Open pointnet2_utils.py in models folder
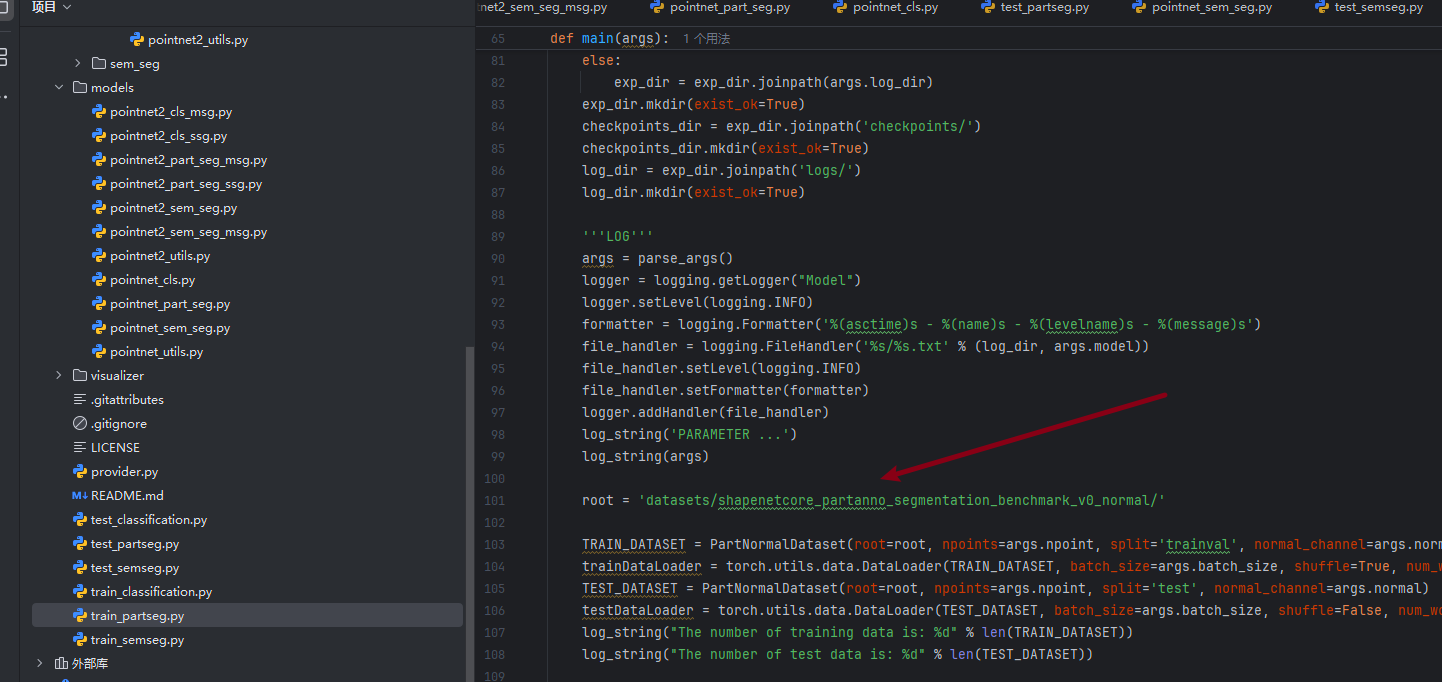Image resolution: width=1442 pixels, height=682 pixels. 160,256
